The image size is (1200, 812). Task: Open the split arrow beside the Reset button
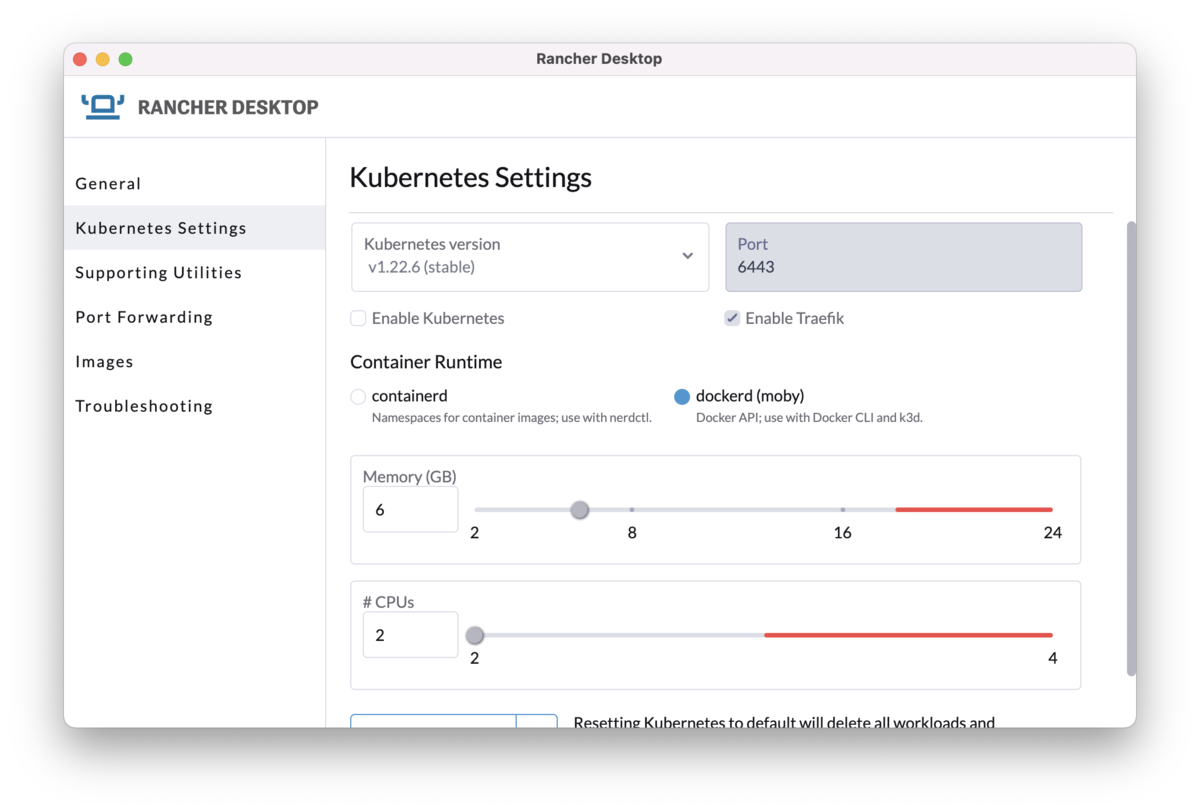(x=537, y=721)
